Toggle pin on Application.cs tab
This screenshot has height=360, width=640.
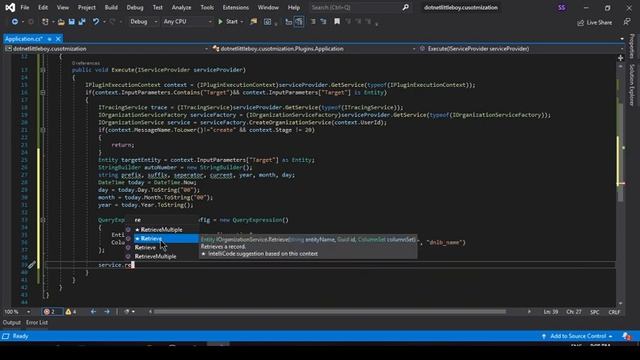tap(49, 39)
